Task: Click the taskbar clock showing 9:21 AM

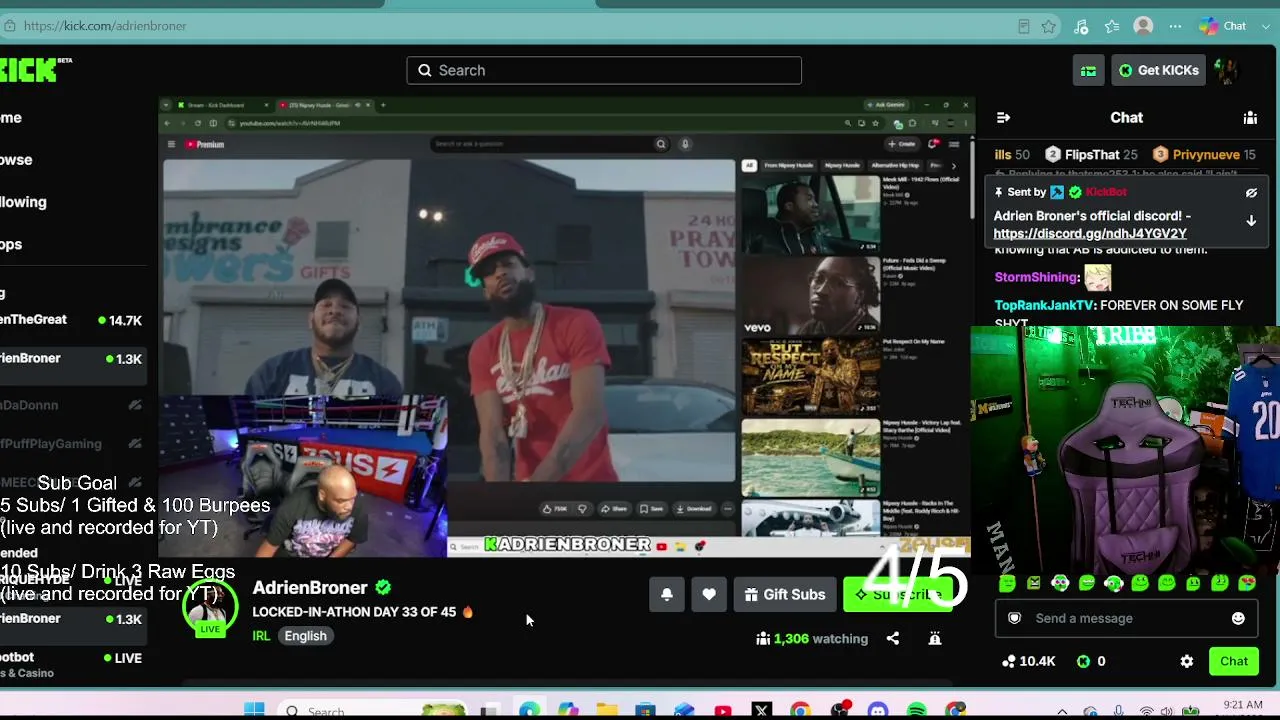Action: point(1243,706)
